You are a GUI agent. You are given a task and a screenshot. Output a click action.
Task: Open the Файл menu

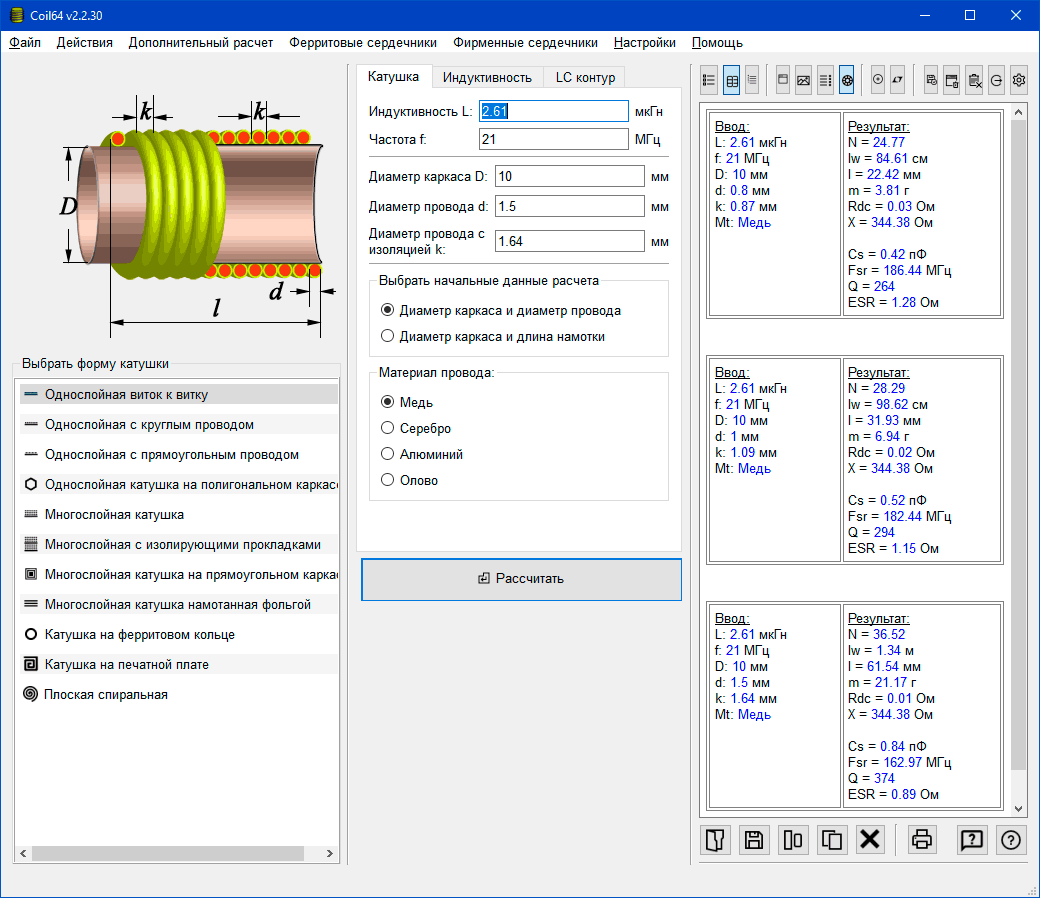25,42
